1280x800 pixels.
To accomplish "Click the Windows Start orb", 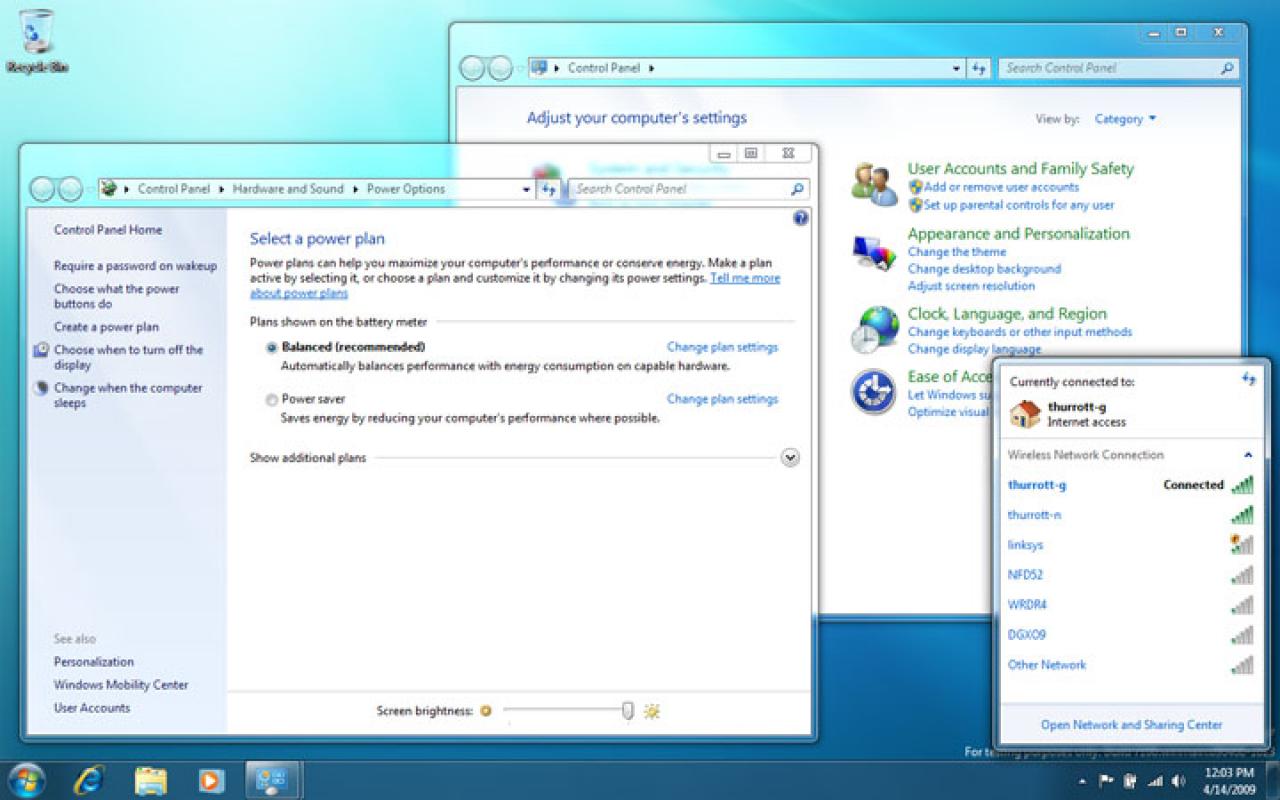I will [x=27, y=779].
